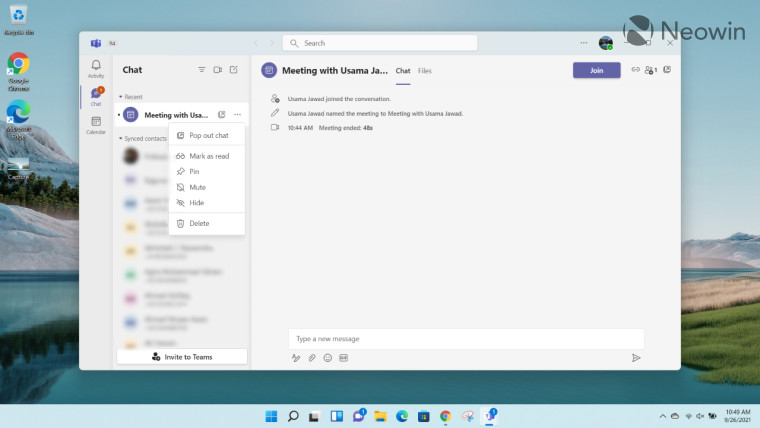This screenshot has height=428, width=760.
Task: View meeting participants icon
Action: [650, 70]
